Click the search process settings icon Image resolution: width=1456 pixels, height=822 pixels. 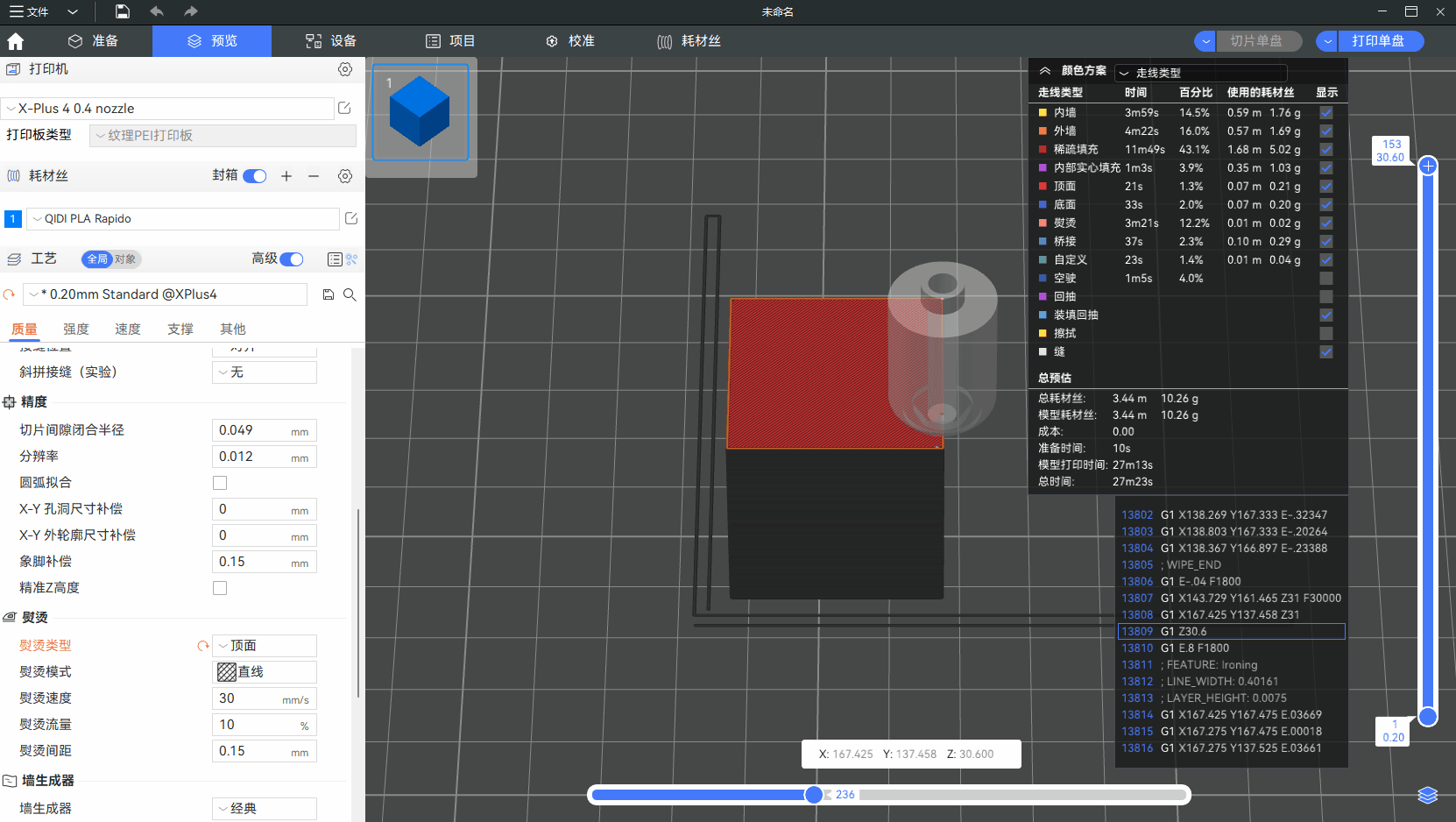click(x=350, y=294)
